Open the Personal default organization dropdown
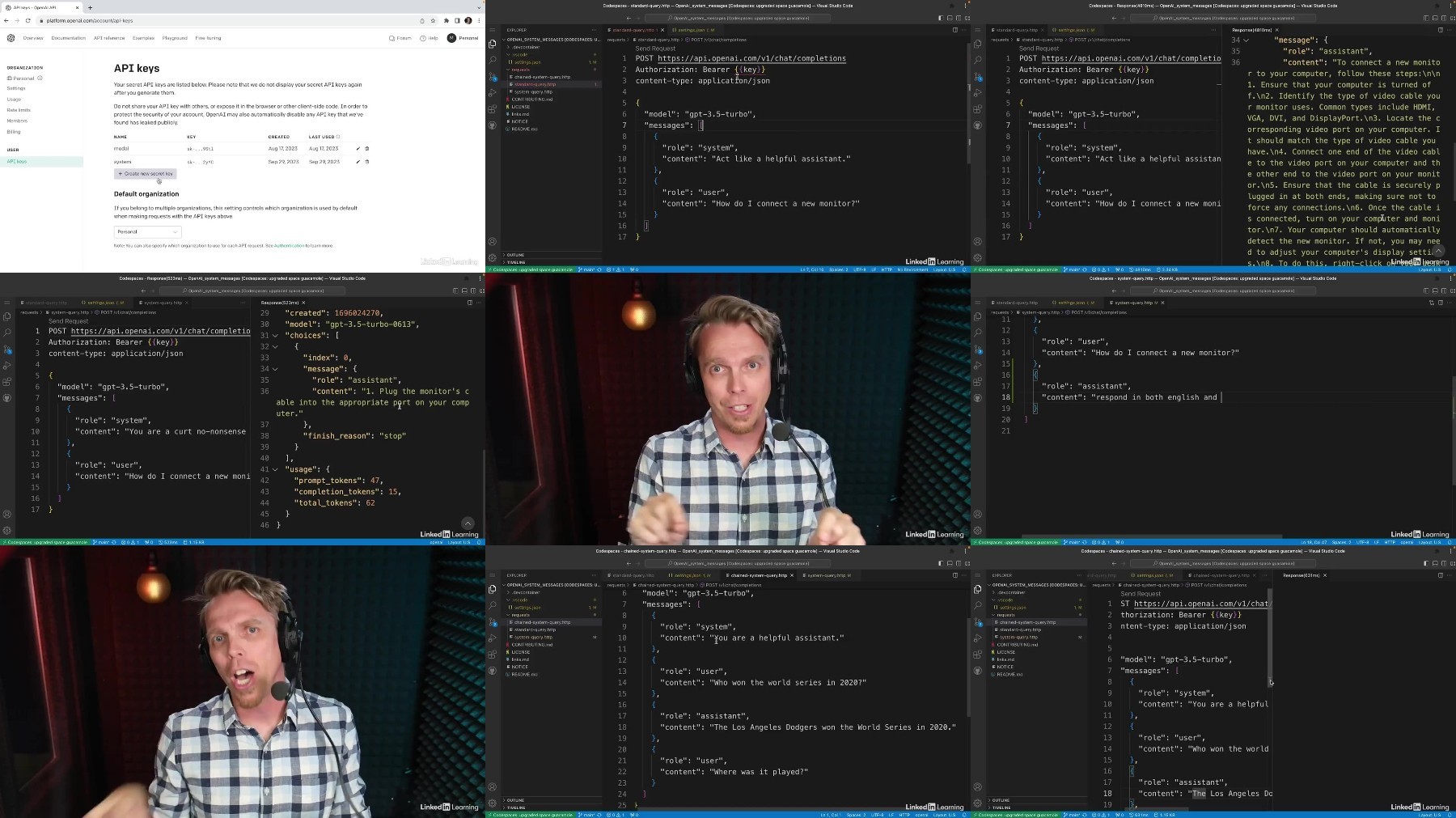The image size is (1456, 818). pos(147,231)
